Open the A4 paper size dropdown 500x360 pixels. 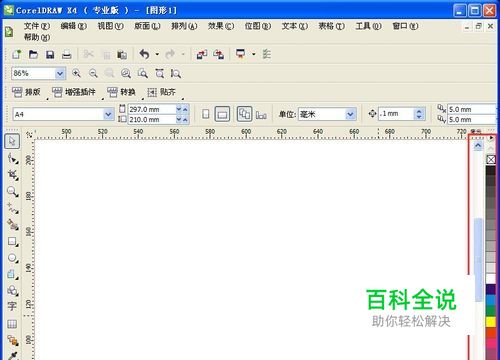pos(108,114)
